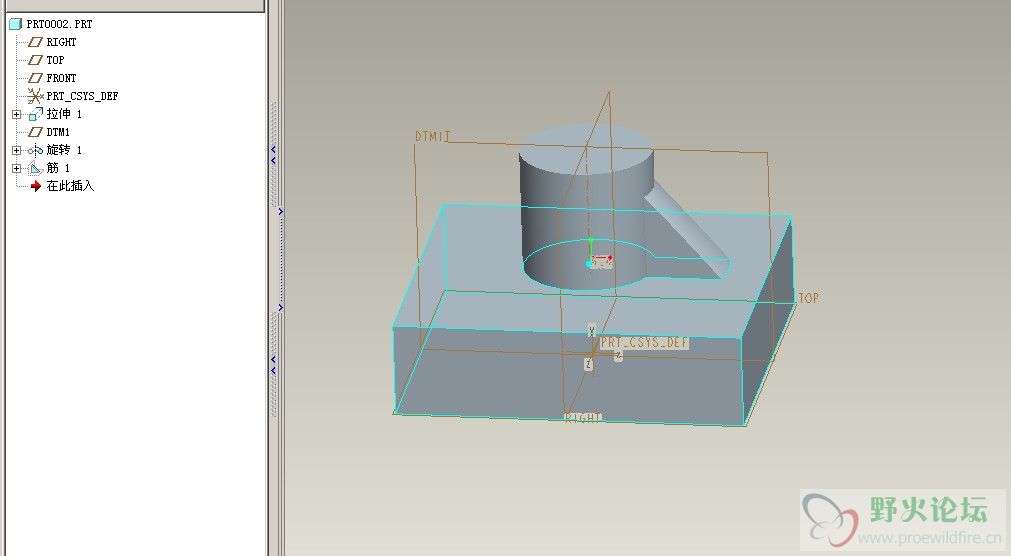Image resolution: width=1011 pixels, height=556 pixels.
Task: Click the DTM1 datum plane icon
Action: point(35,132)
